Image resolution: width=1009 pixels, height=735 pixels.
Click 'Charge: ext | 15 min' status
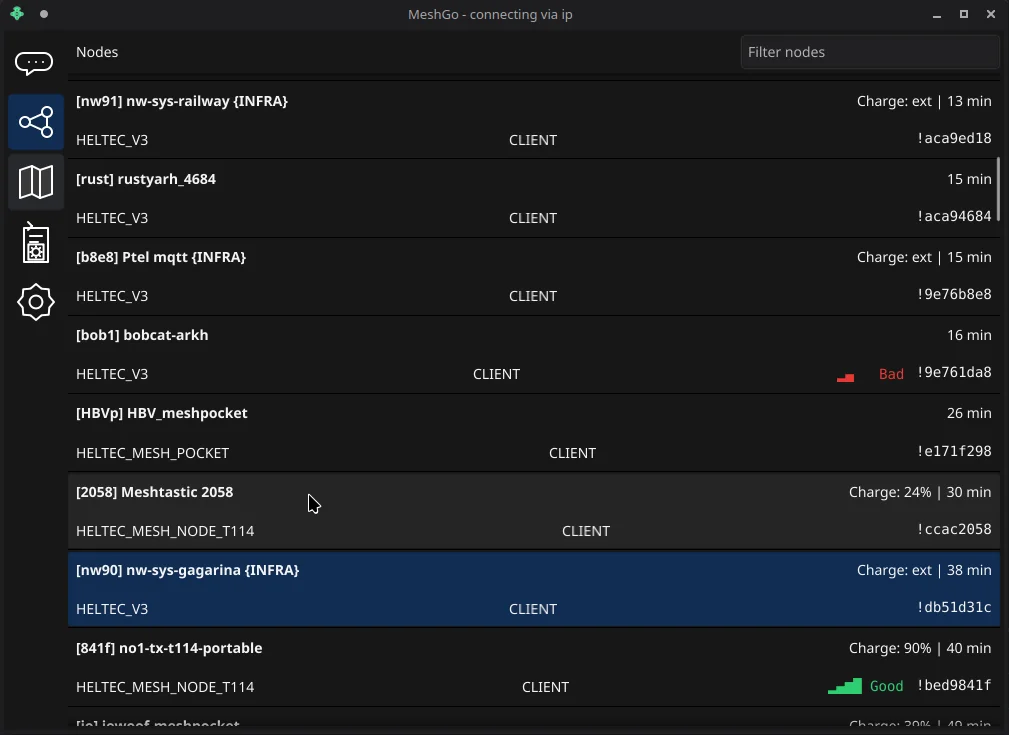[924, 257]
